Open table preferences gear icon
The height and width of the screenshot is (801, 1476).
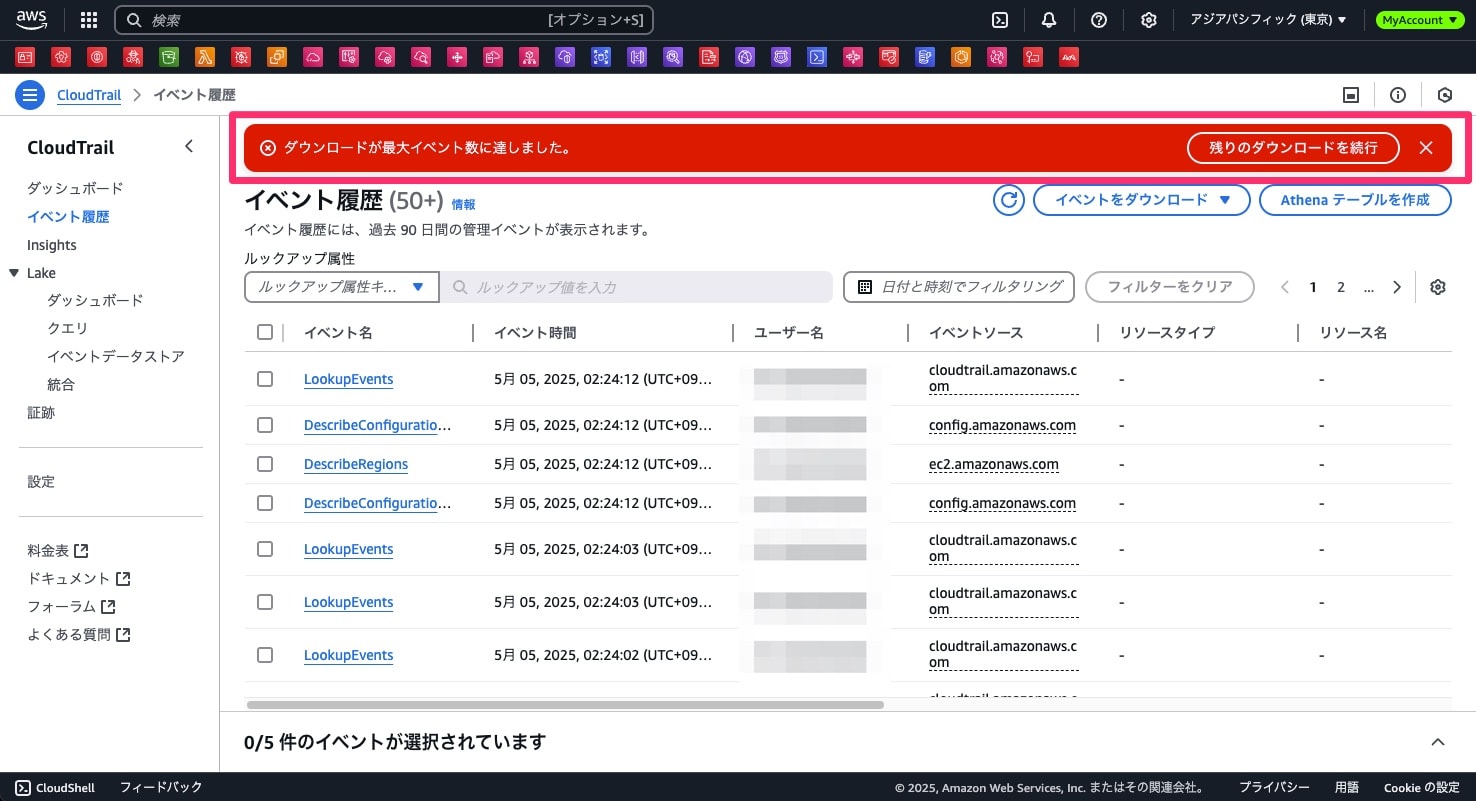[x=1438, y=287]
